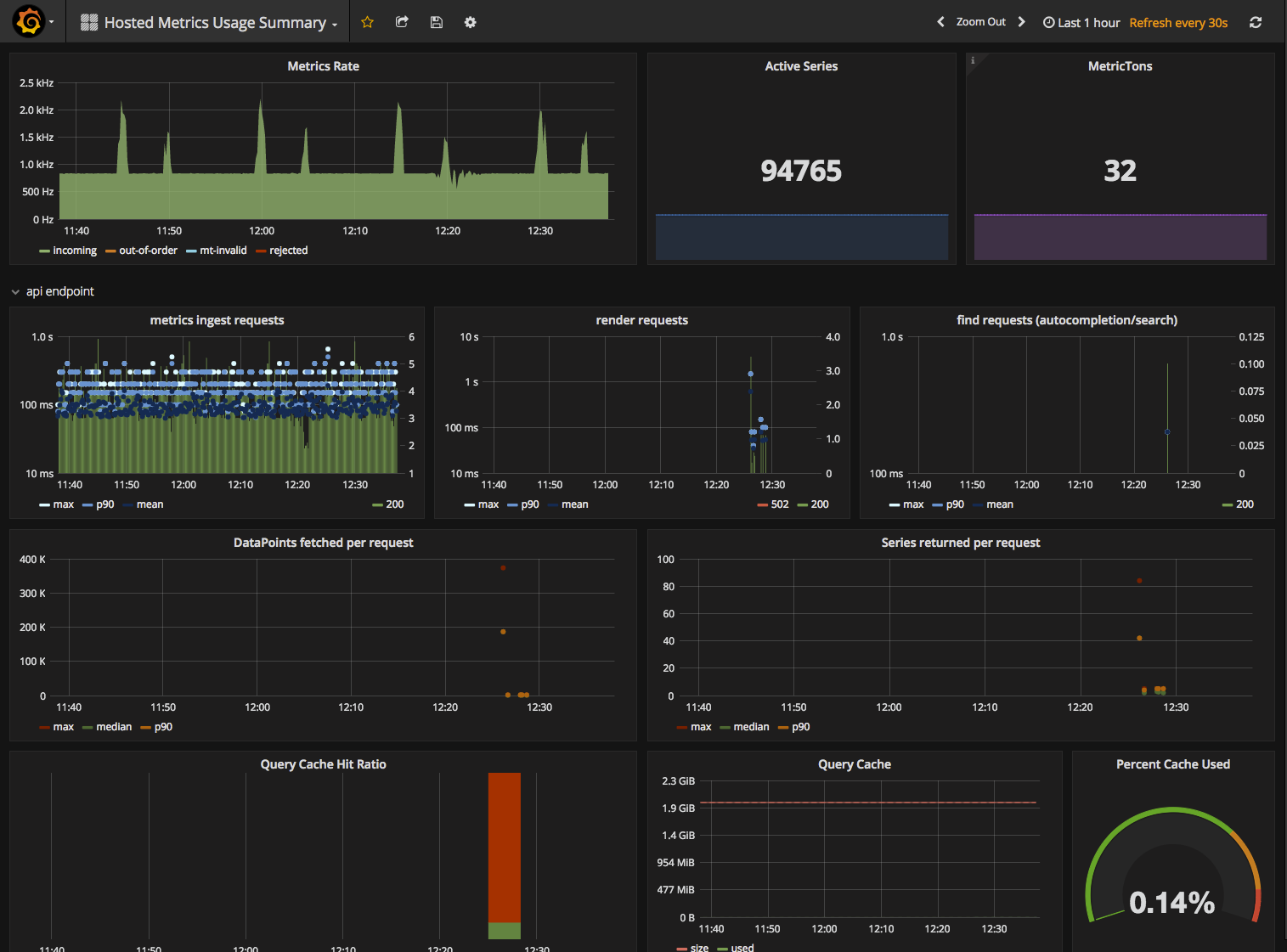
Task: Click the Grafana logo icon
Action: click(x=30, y=21)
